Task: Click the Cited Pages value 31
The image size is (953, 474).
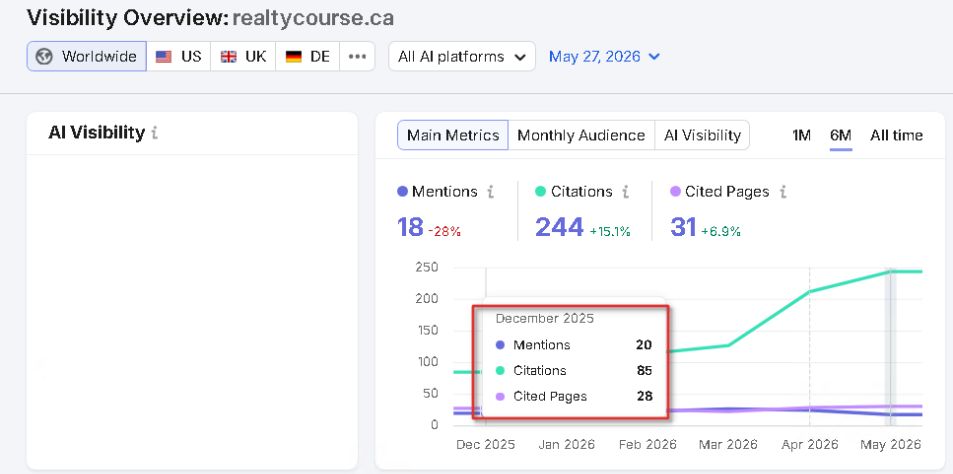Action: (x=683, y=227)
